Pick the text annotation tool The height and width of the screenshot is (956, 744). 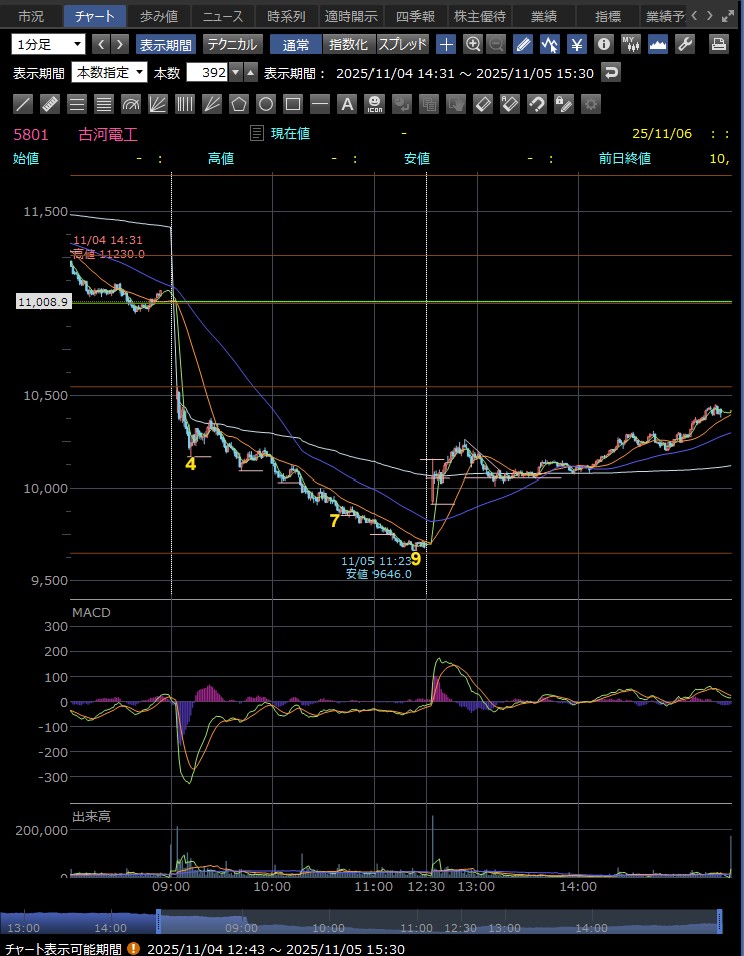click(347, 104)
